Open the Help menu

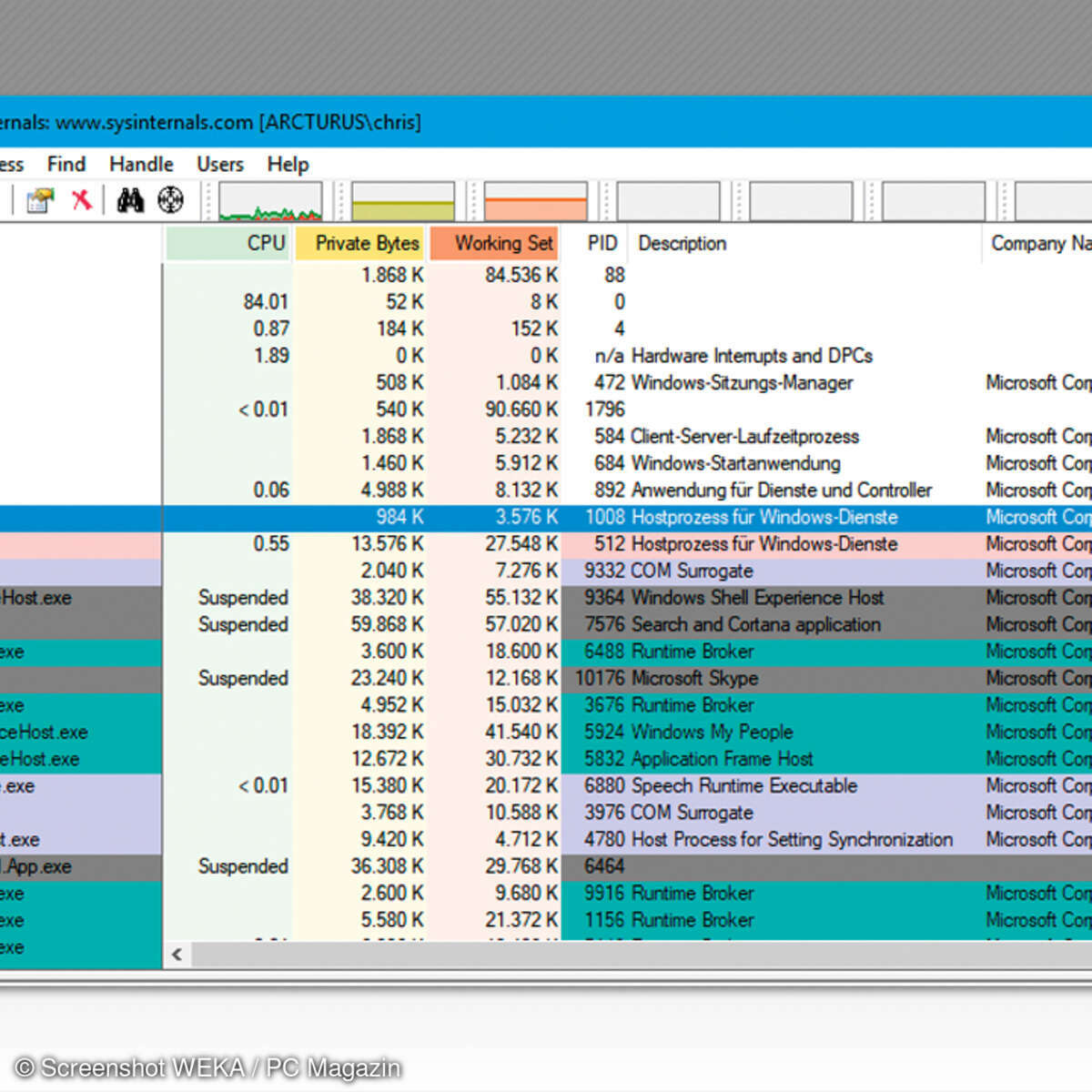click(x=288, y=164)
